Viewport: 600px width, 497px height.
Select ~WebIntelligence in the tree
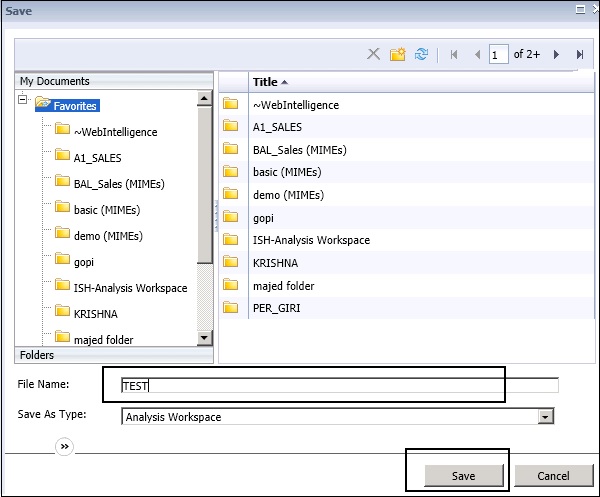116,132
